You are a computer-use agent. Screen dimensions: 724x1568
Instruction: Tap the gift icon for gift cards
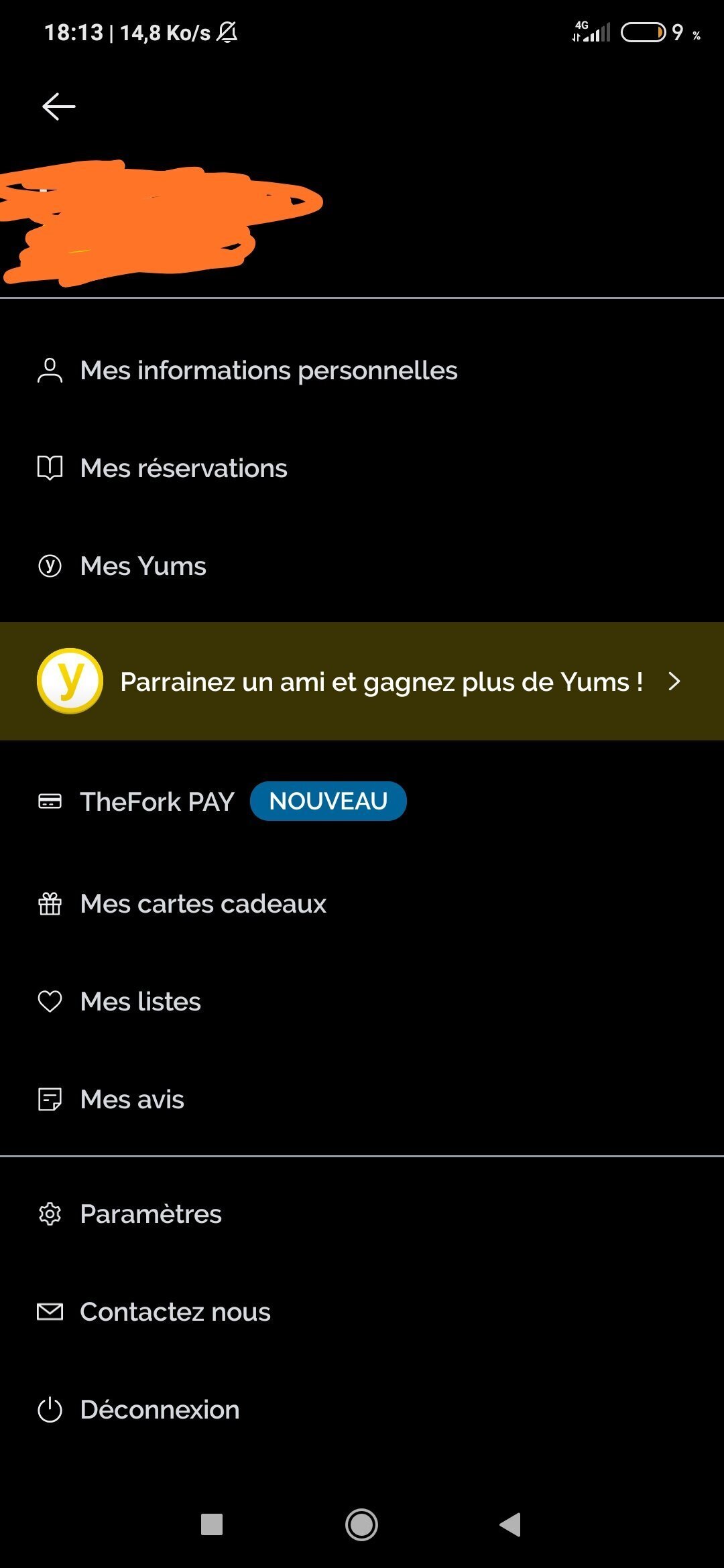(x=50, y=904)
